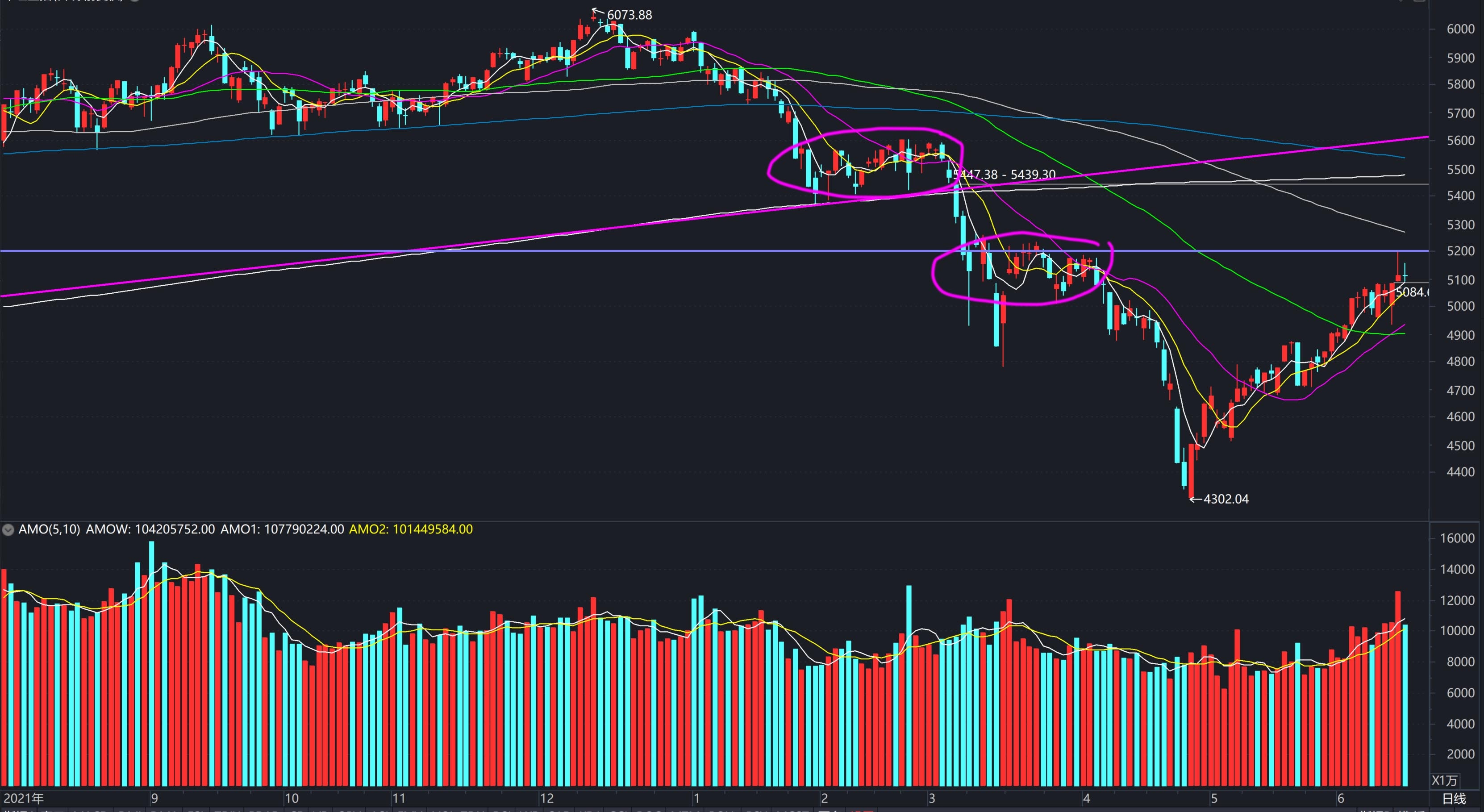The height and width of the screenshot is (812, 1484).
Task: Open the 日线 period selector
Action: (x=1454, y=799)
